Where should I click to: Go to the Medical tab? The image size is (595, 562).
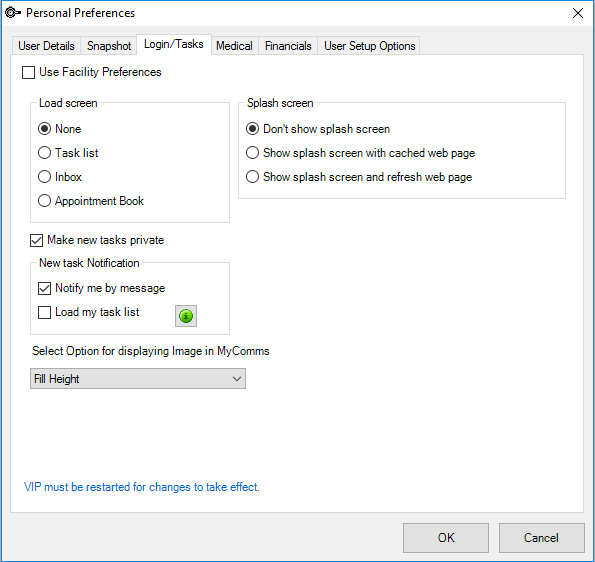coord(235,46)
